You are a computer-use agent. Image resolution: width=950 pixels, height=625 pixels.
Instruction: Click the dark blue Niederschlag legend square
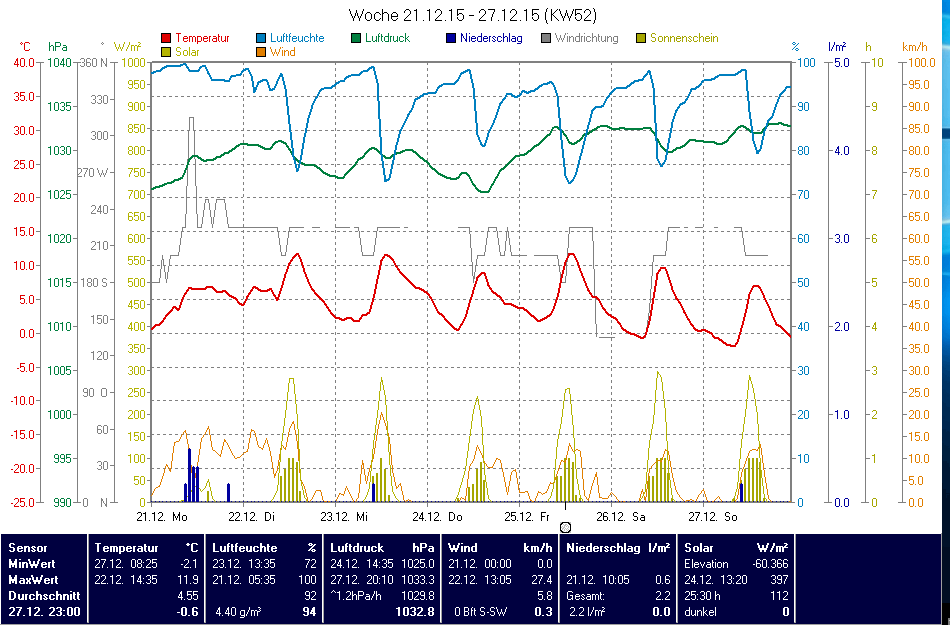click(x=452, y=39)
